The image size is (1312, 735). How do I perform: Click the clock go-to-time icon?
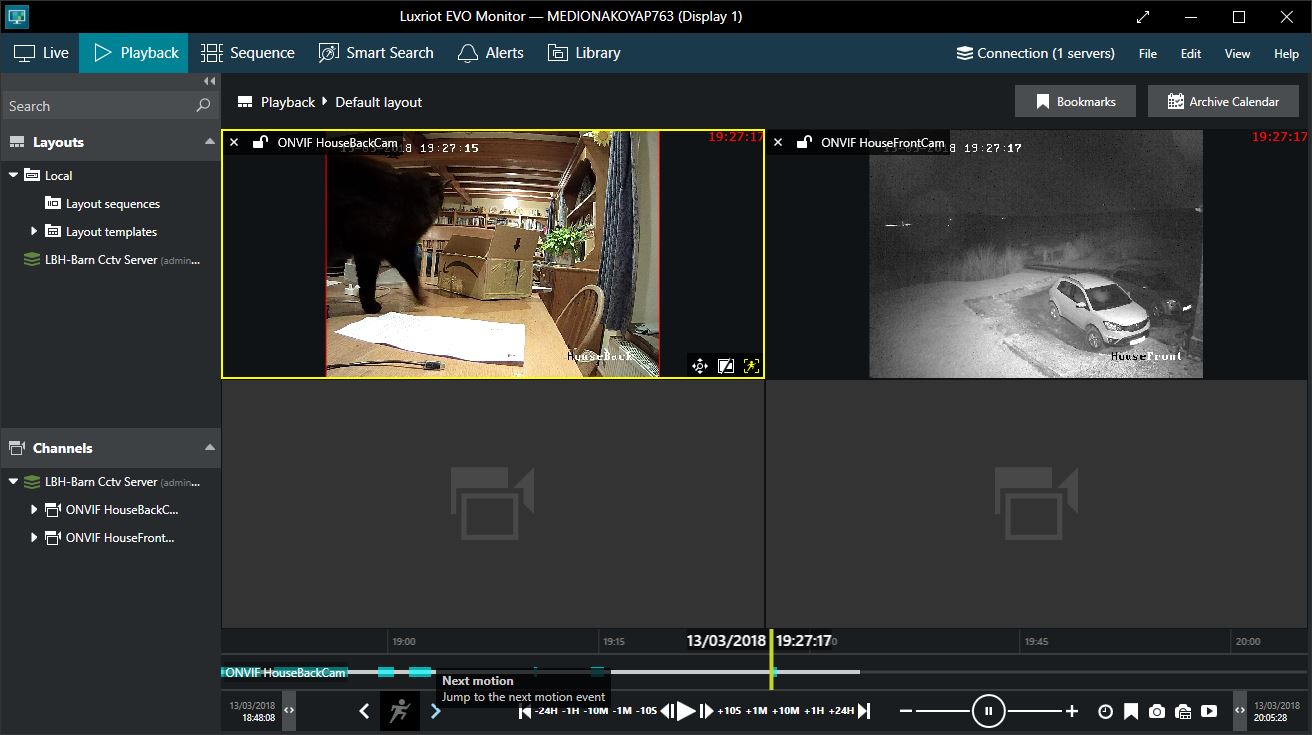pos(1105,711)
